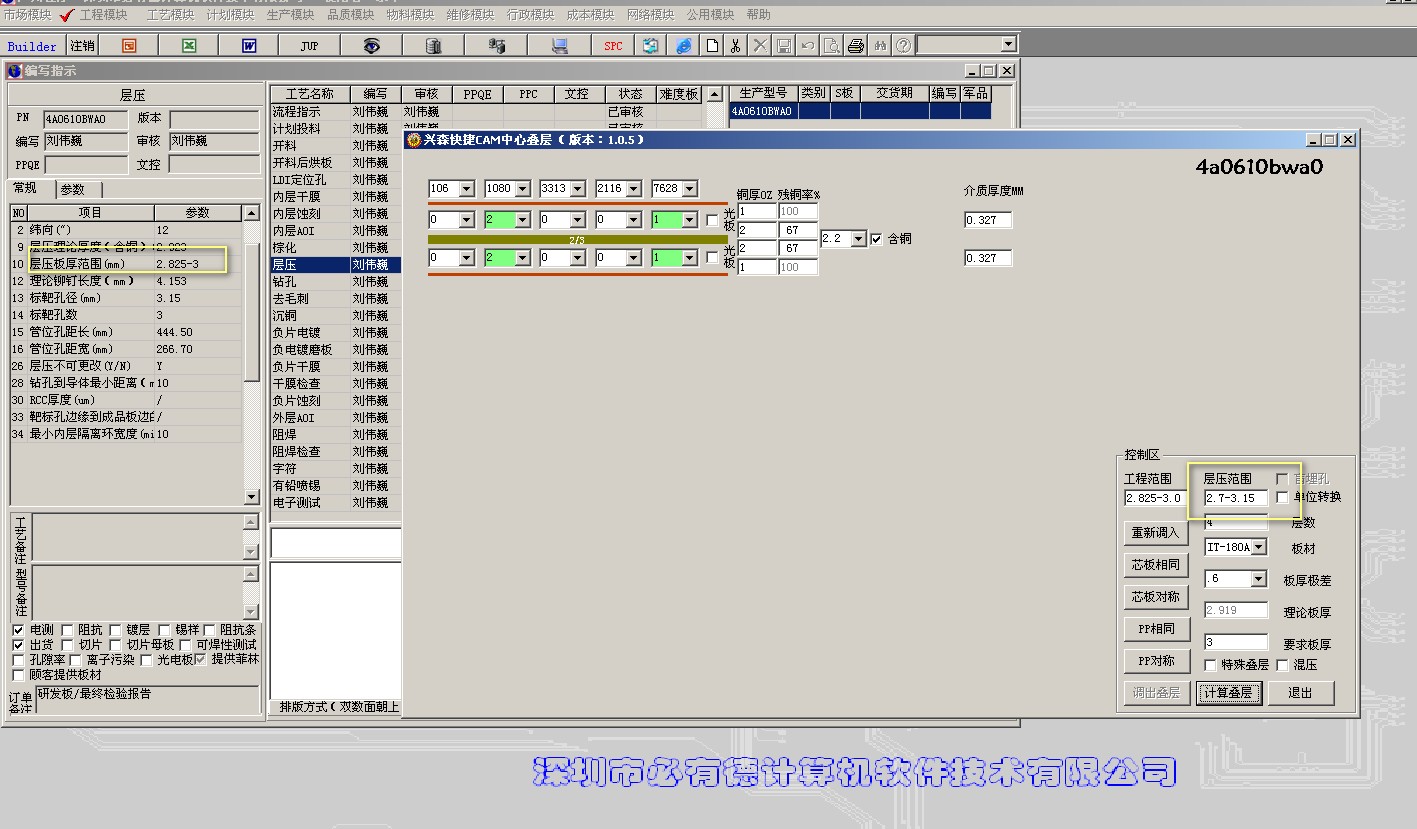Select the 内层蚀刻 process row

[335, 214]
